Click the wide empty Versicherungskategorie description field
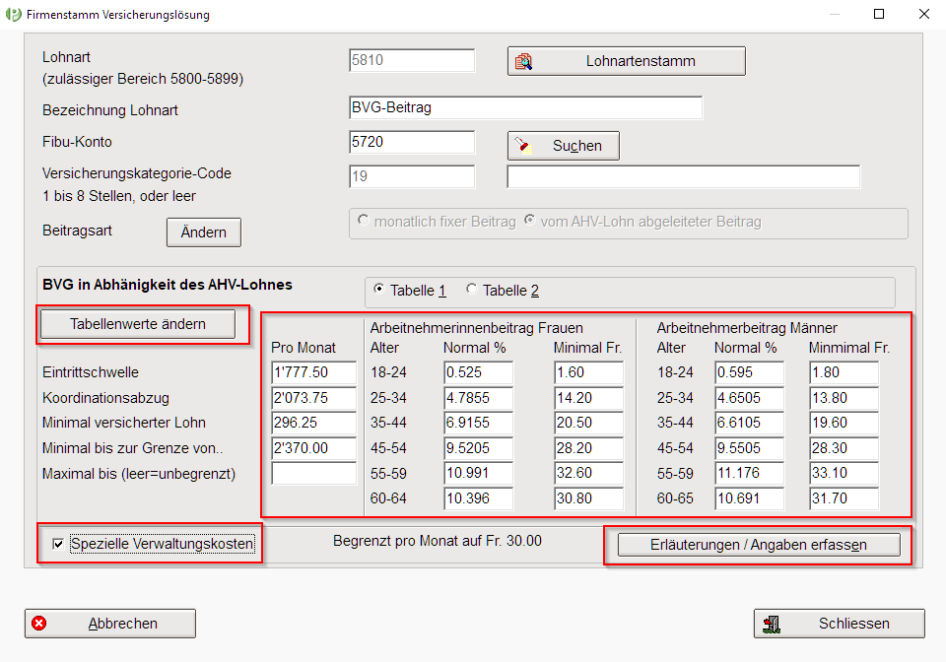The image size is (946, 662). 683,177
